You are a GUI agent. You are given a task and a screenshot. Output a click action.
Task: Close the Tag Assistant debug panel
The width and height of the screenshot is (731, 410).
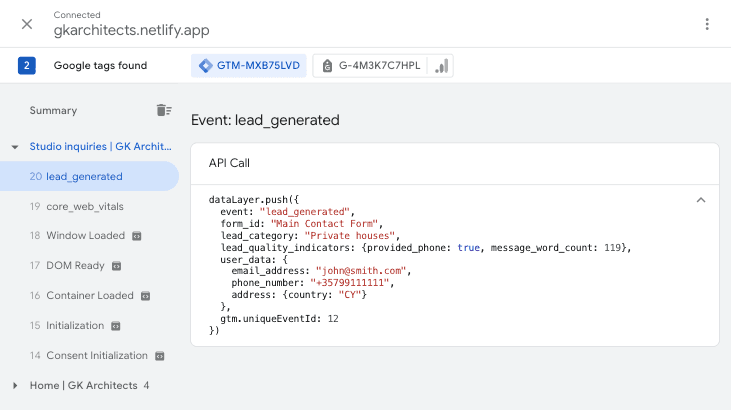(x=27, y=24)
